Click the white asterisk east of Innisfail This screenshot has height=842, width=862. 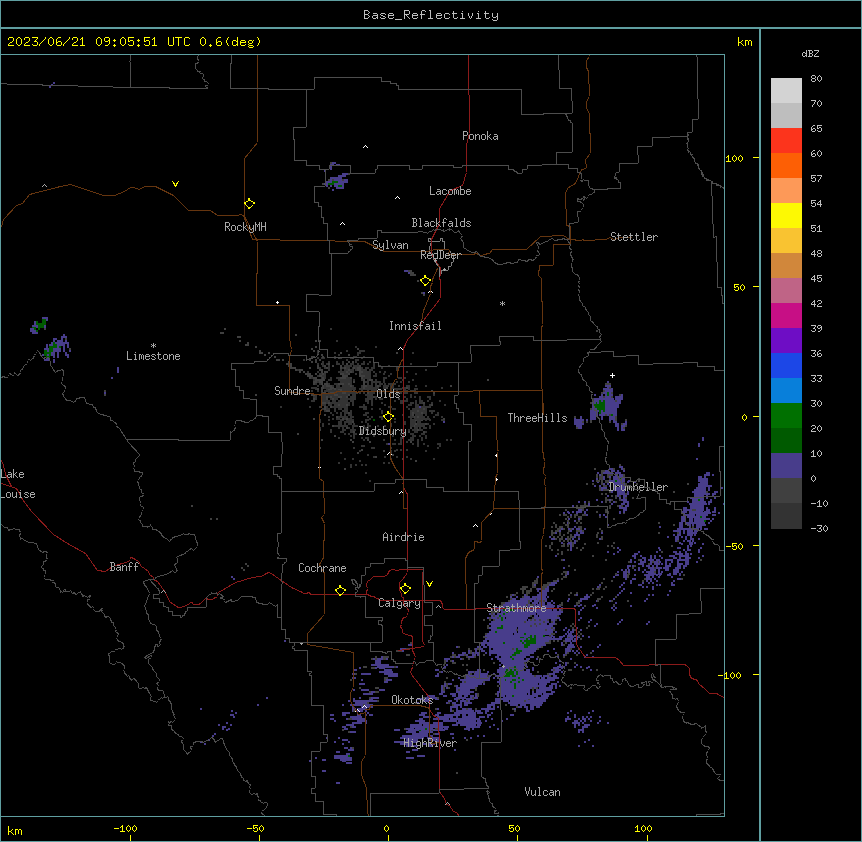(x=502, y=303)
